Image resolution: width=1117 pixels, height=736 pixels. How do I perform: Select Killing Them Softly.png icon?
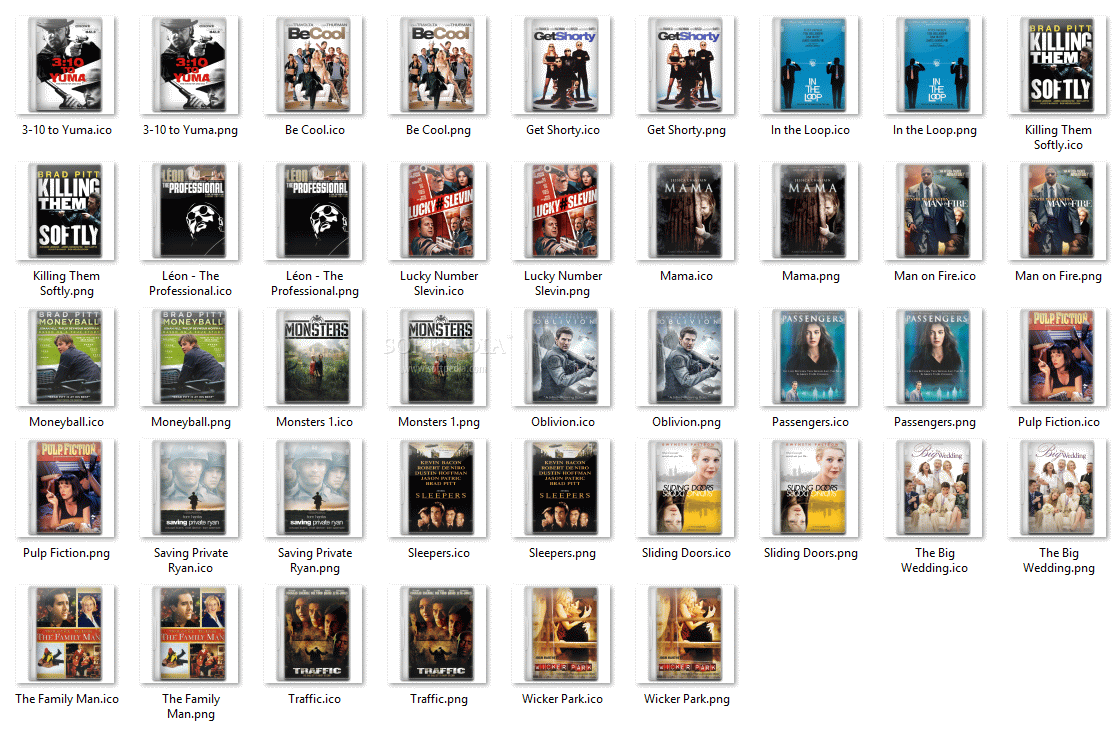(66, 212)
